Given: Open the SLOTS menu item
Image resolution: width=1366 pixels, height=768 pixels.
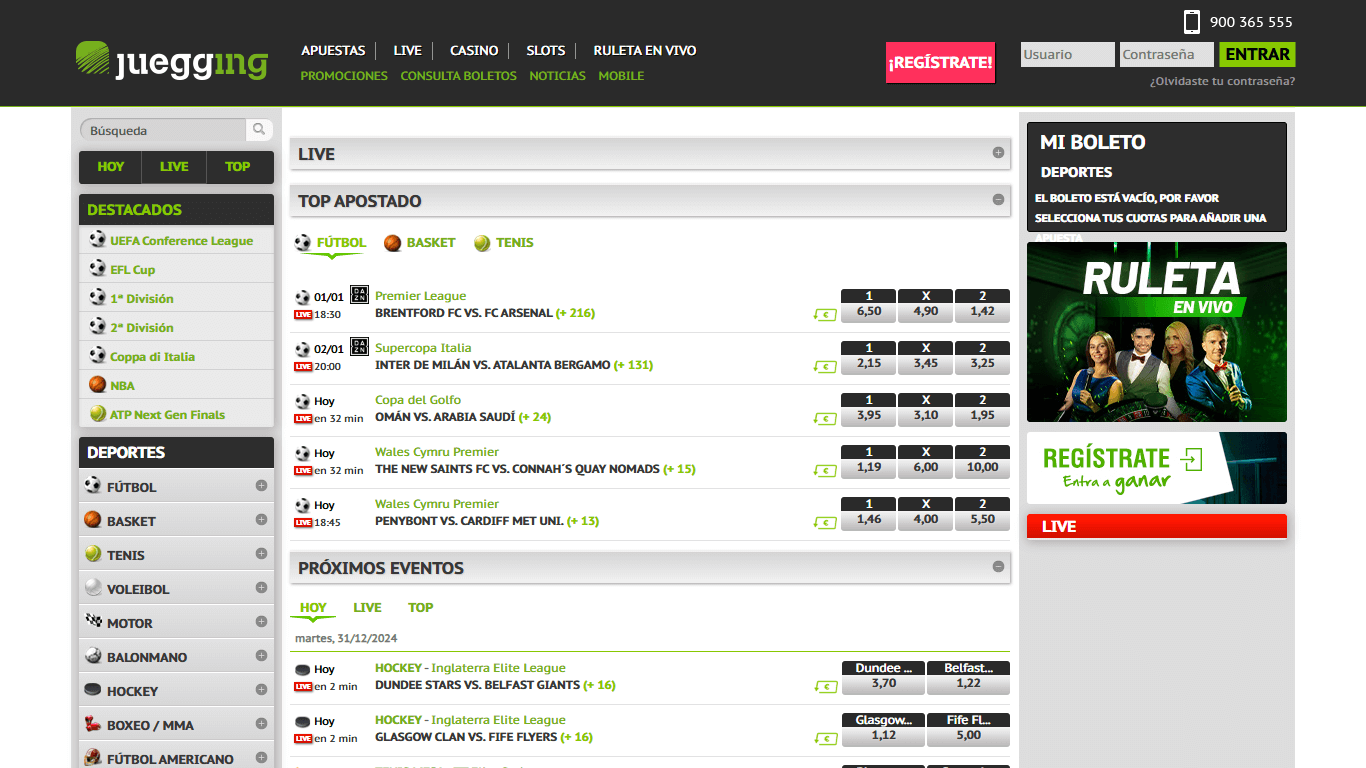Looking at the screenshot, I should pos(546,50).
